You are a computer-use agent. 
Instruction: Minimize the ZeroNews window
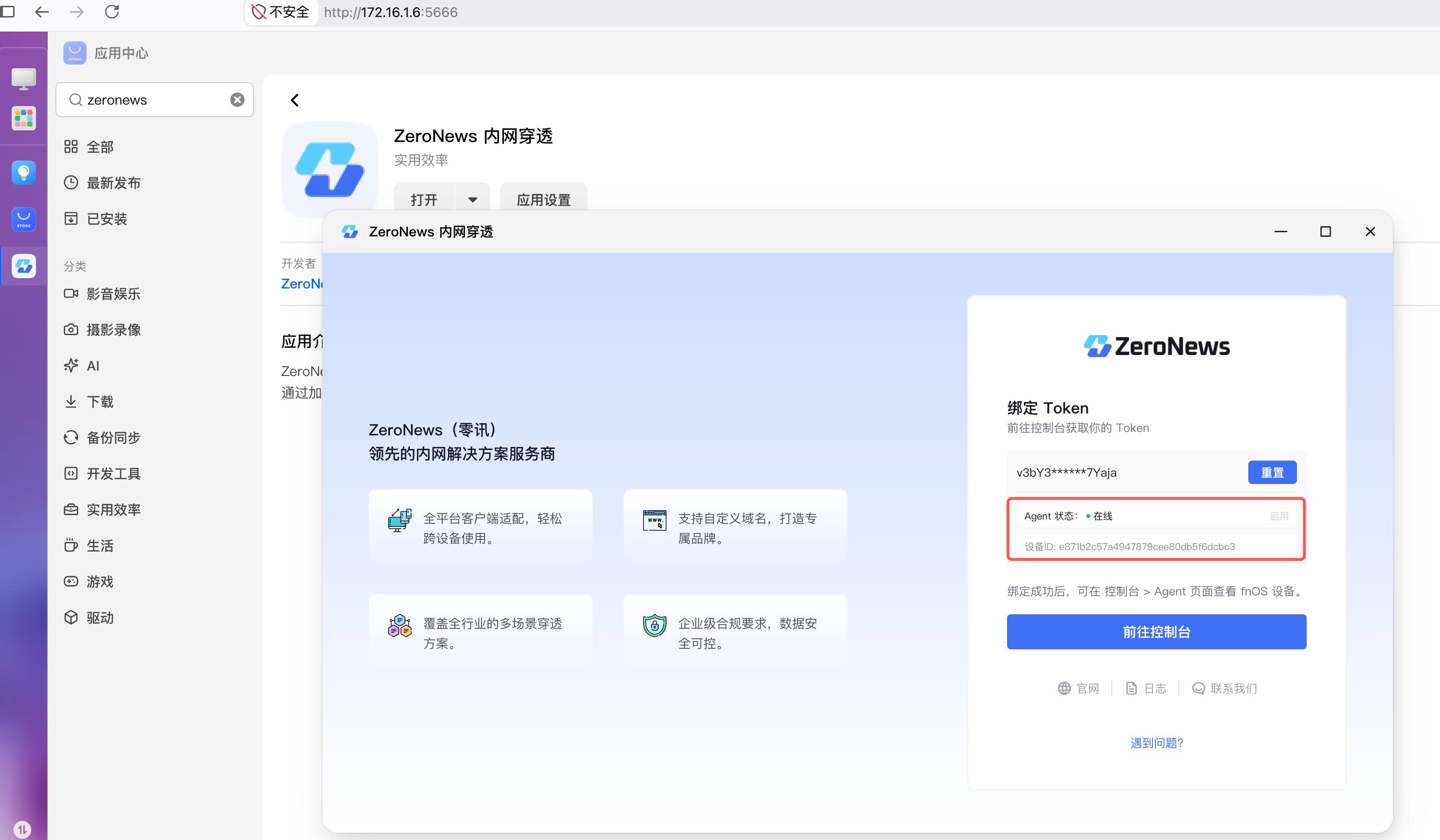tap(1280, 232)
